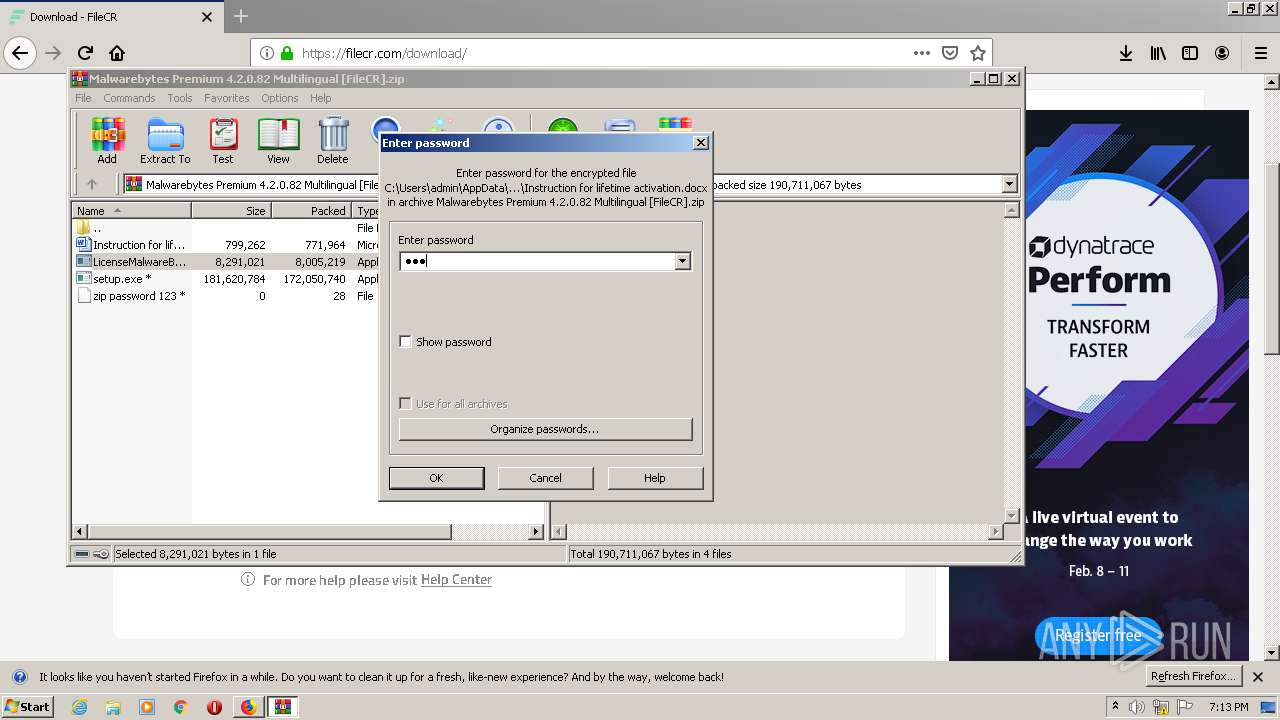Open the Firefox account icon
Screen dimensions: 1280x720
tap(1222, 53)
